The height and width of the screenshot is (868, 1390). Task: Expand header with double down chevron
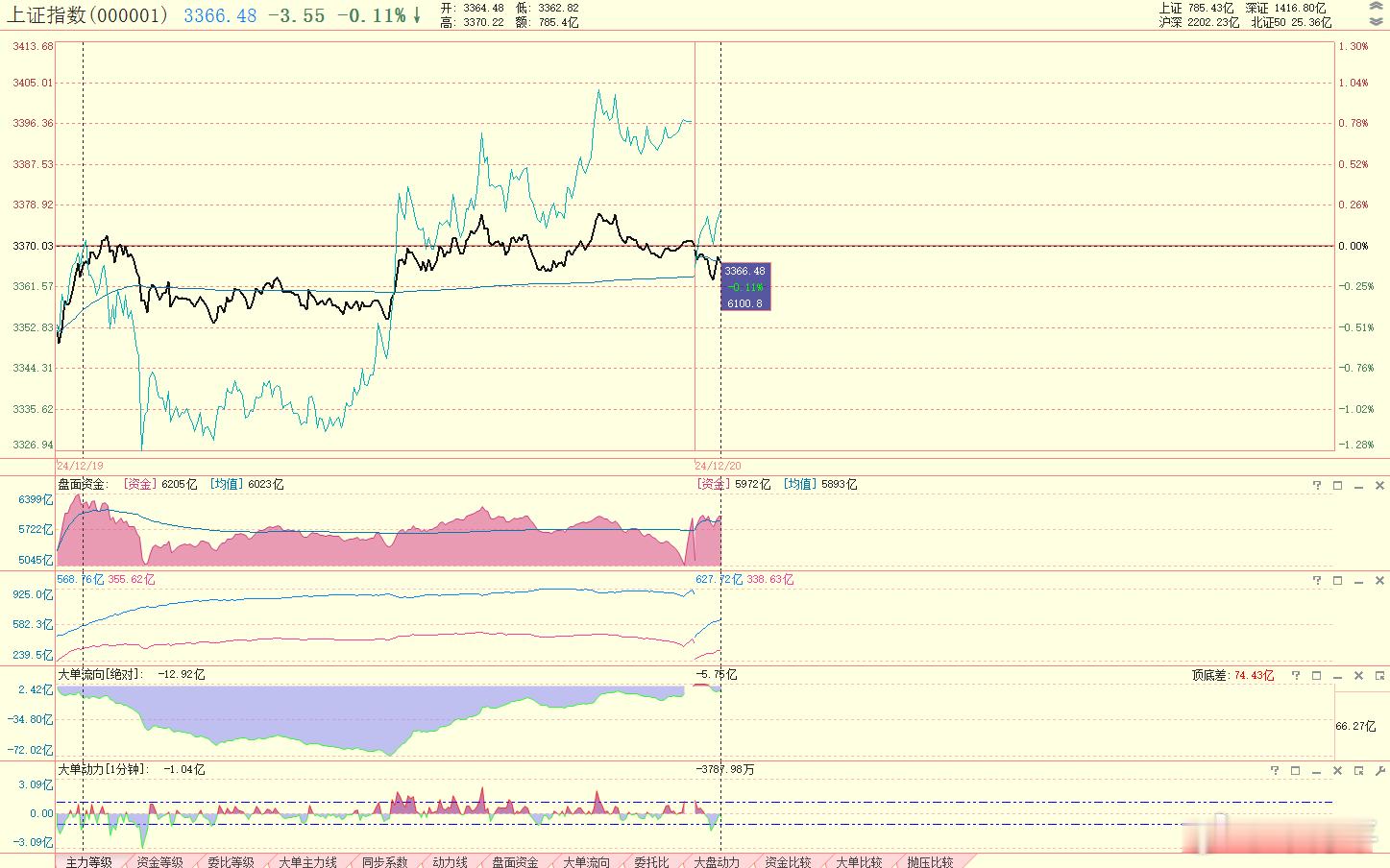(x=1376, y=21)
